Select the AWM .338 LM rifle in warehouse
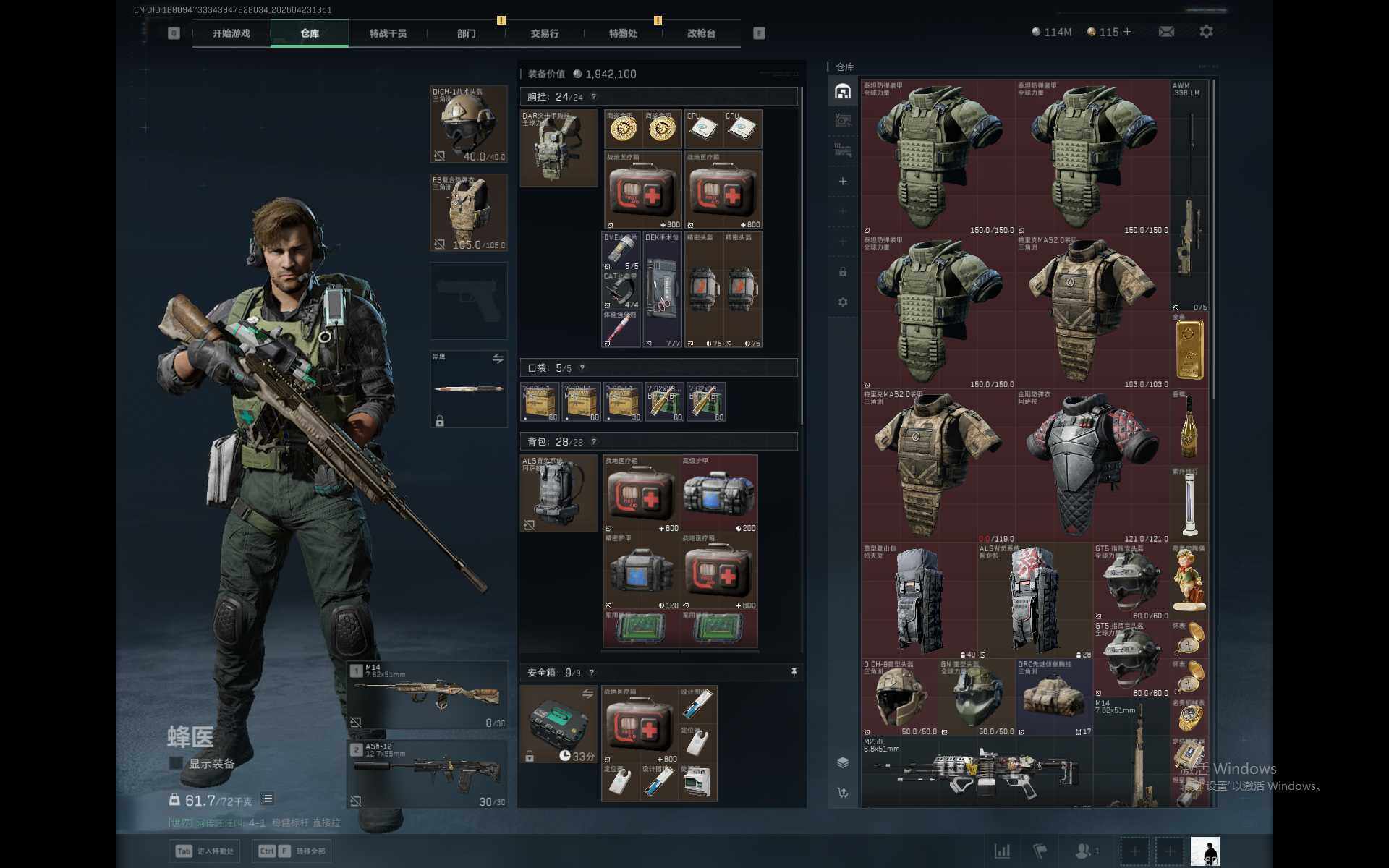The height and width of the screenshot is (868, 1389). [x=1189, y=196]
